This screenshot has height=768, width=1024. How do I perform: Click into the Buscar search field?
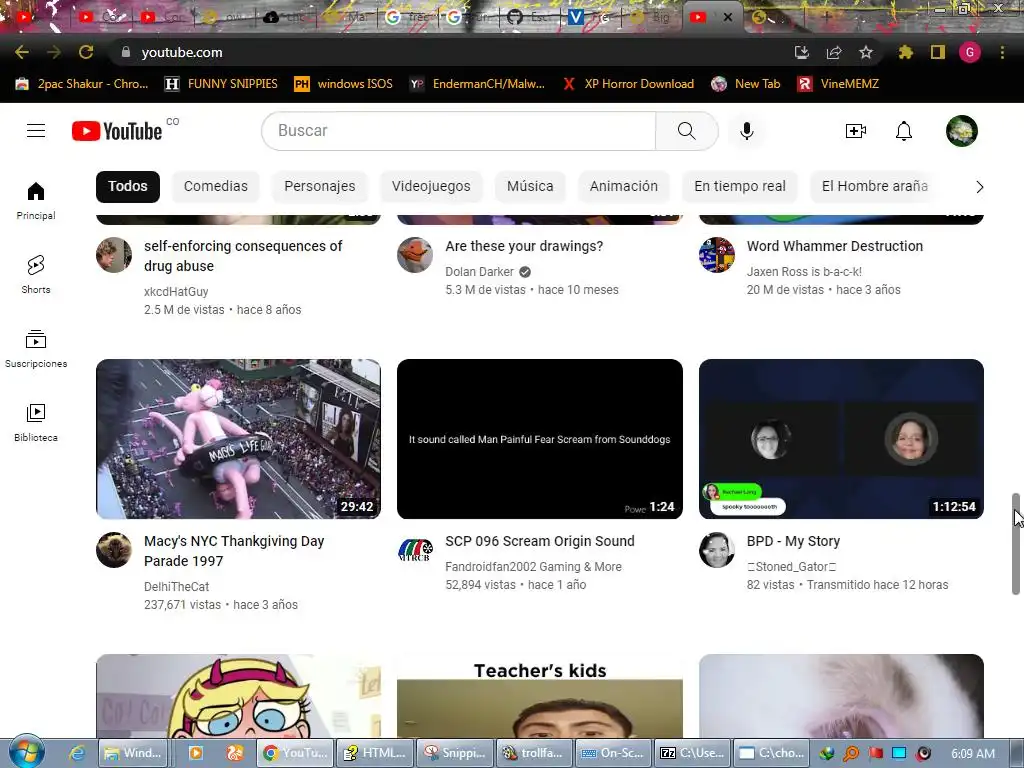coord(458,131)
